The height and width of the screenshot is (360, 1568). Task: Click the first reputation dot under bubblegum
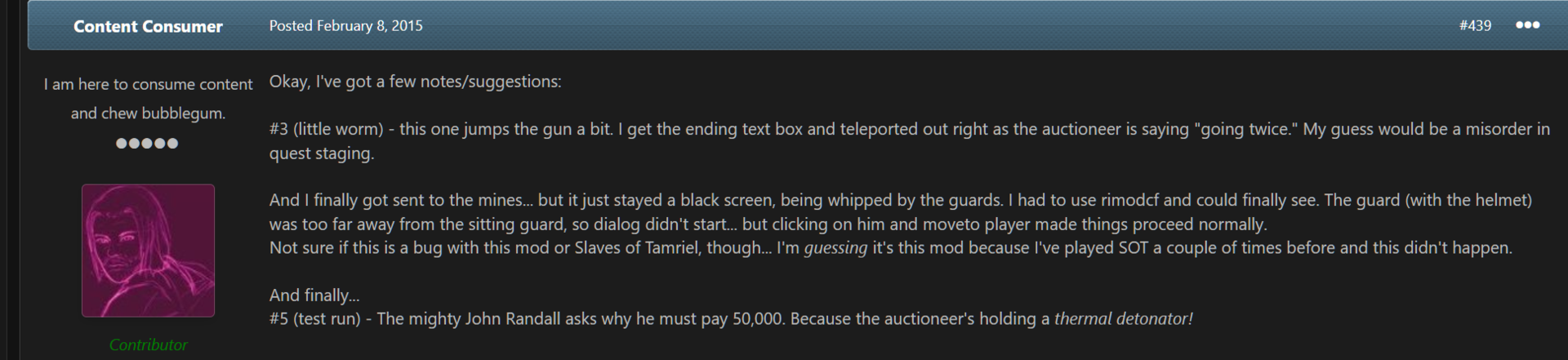tap(122, 144)
